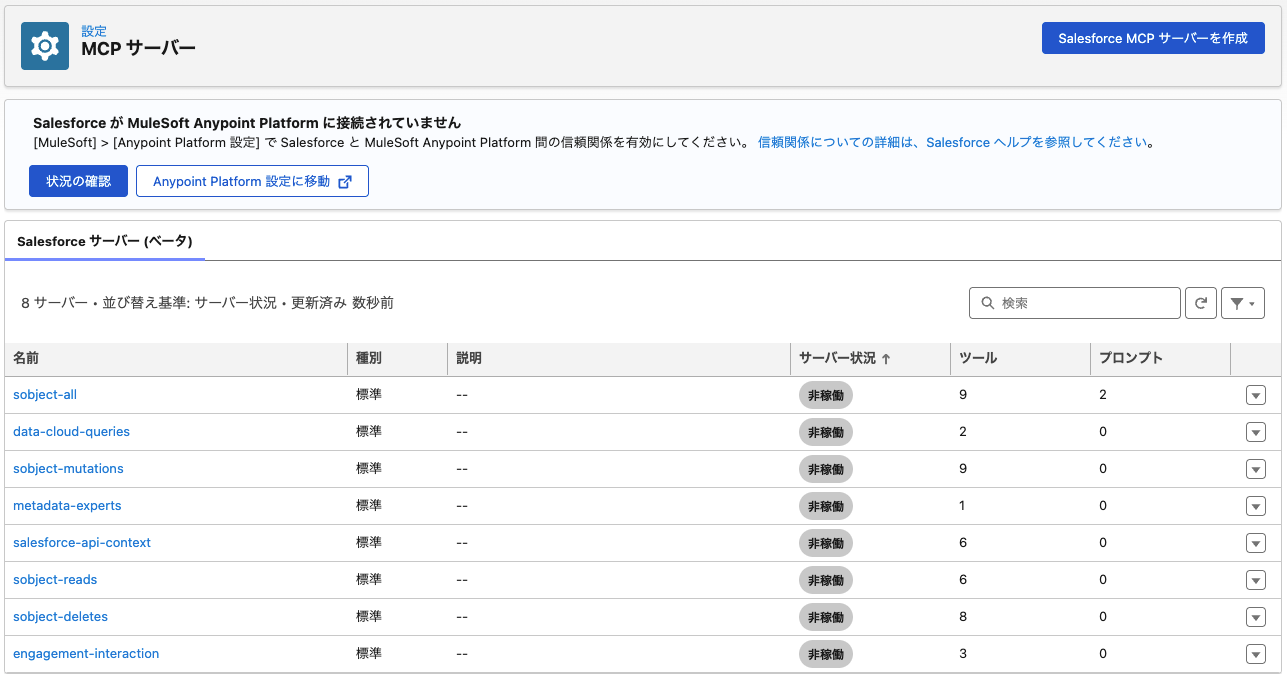The width and height of the screenshot is (1287, 680).
Task: Sort by the ツール column header
Action: [x=1020, y=358]
